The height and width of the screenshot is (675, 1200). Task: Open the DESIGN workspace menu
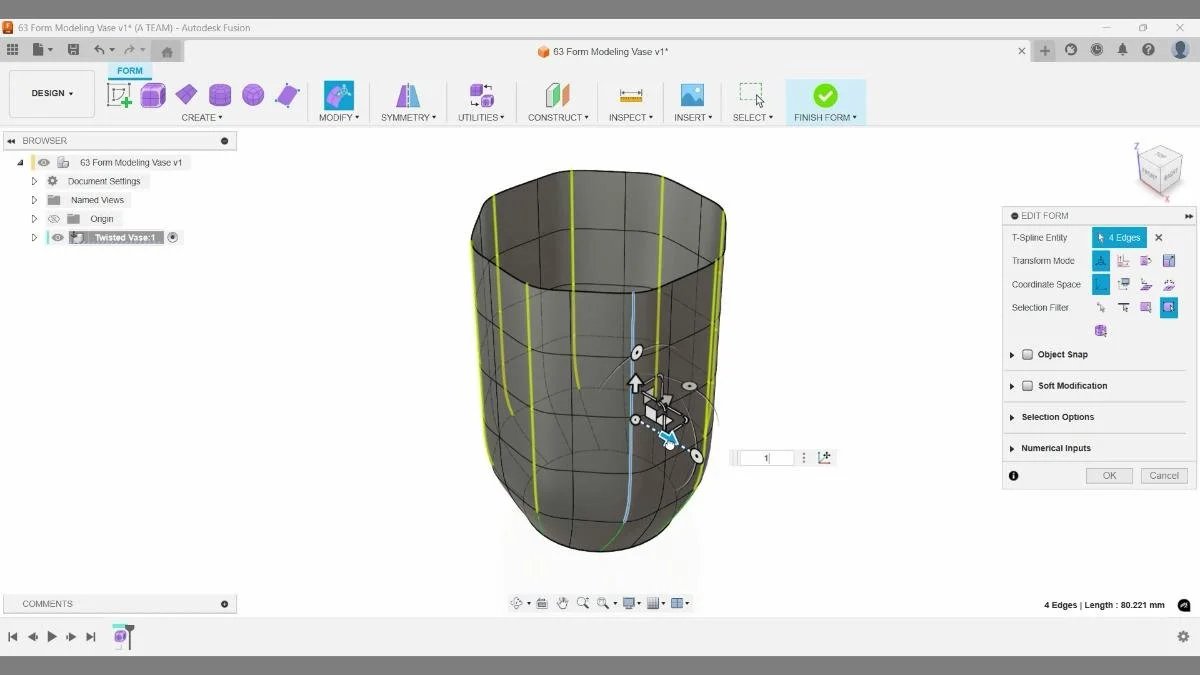tap(51, 93)
